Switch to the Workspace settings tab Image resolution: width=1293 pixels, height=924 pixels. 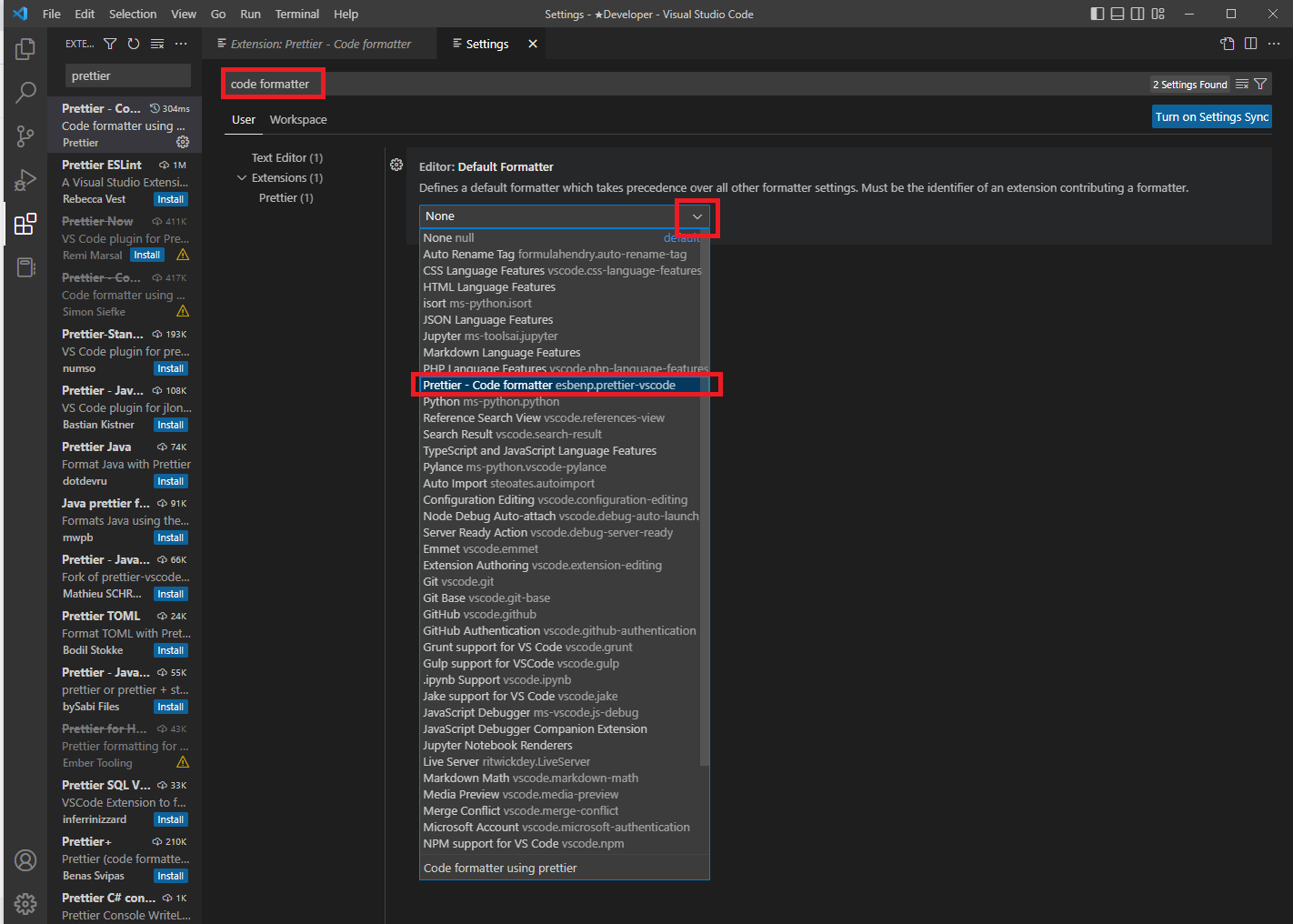point(298,119)
